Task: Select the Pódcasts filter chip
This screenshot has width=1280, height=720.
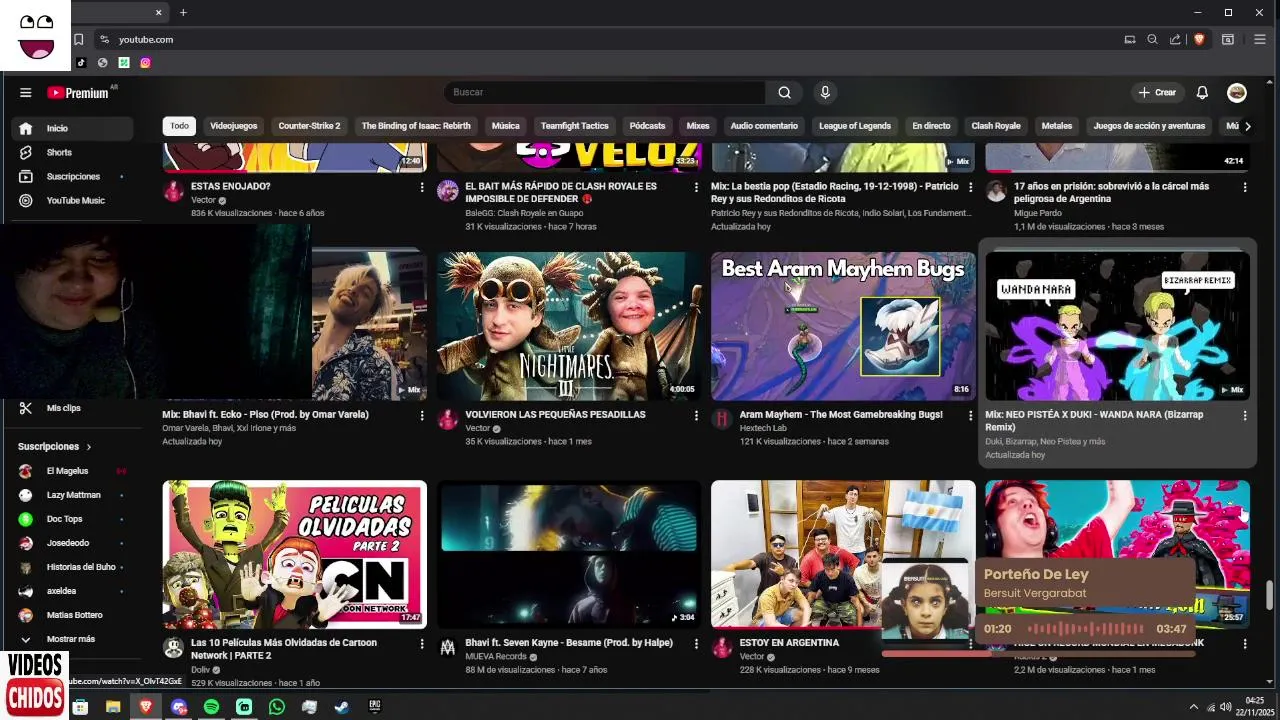Action: (647, 126)
